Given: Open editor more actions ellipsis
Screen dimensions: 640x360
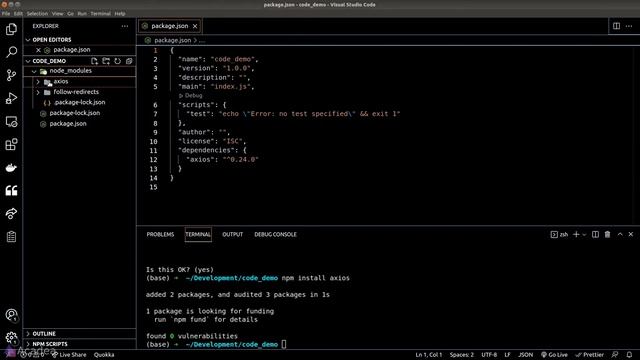Looking at the screenshot, I should [x=629, y=26].
